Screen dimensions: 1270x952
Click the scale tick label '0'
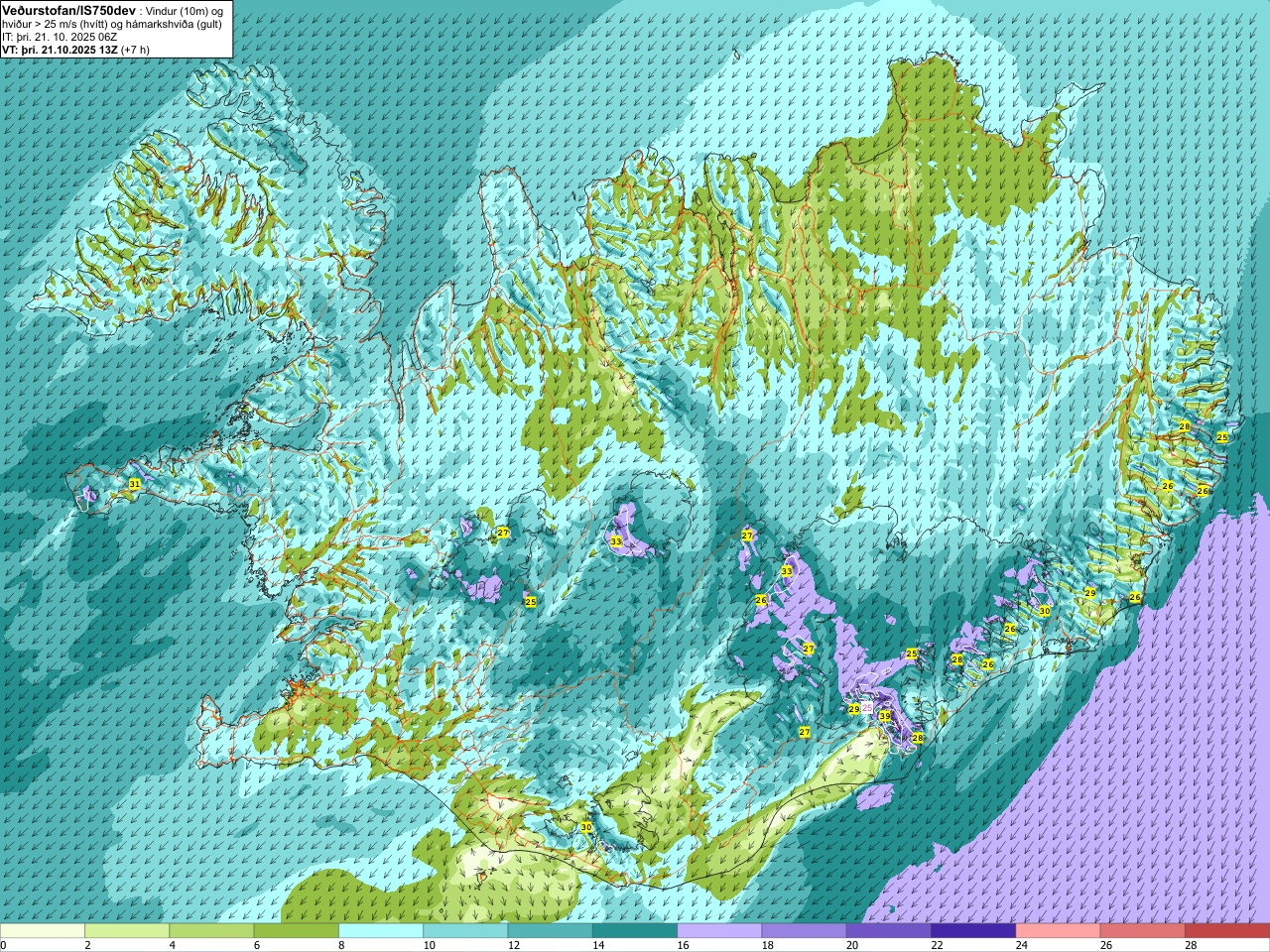pos(3,945)
